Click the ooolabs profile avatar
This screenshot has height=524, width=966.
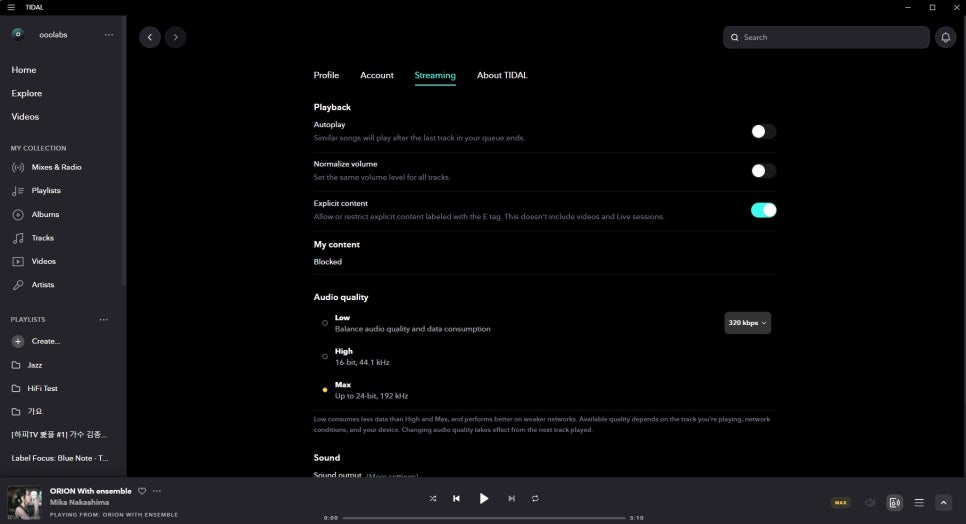18,34
